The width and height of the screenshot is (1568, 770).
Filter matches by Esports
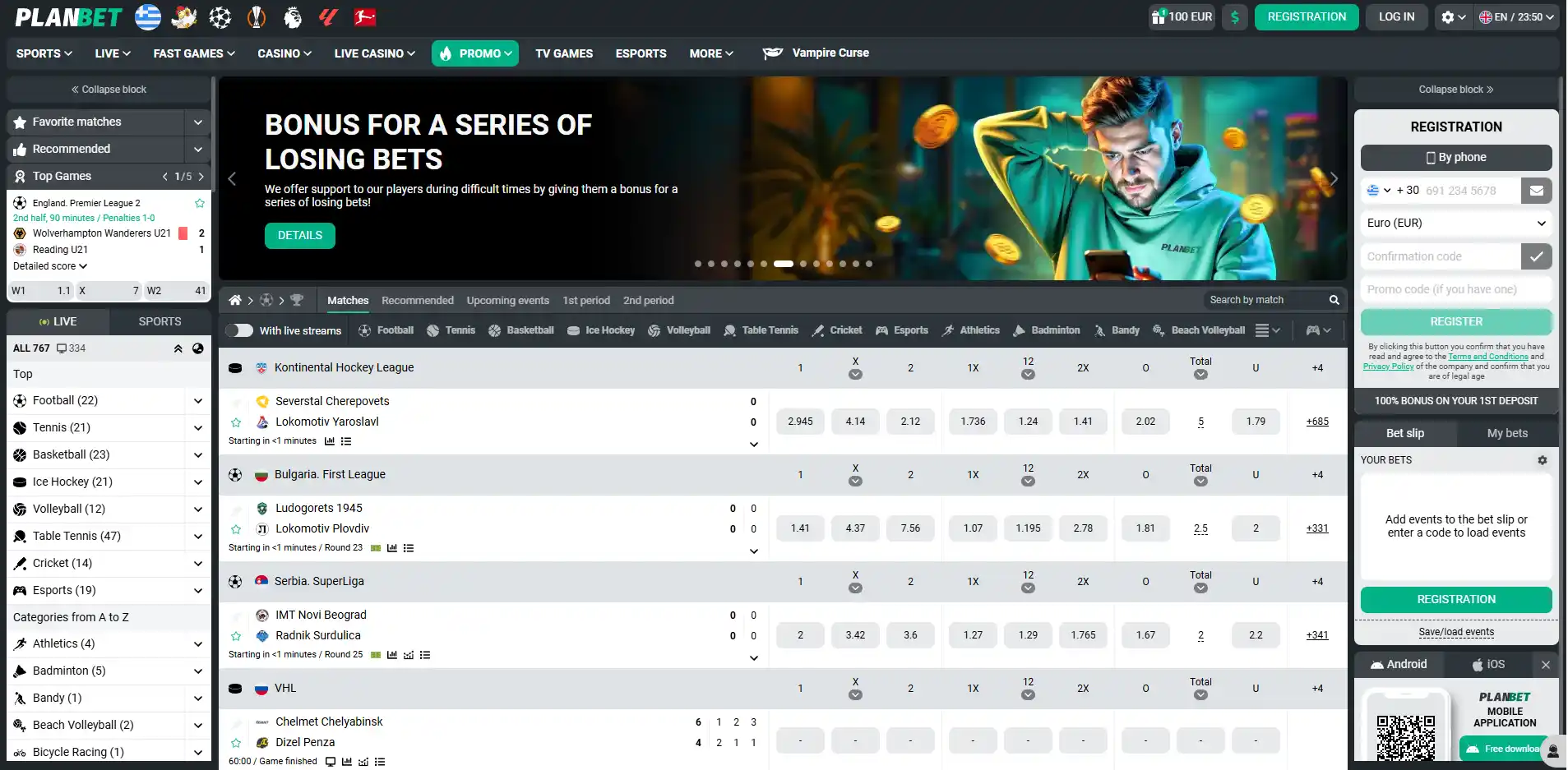pos(901,330)
